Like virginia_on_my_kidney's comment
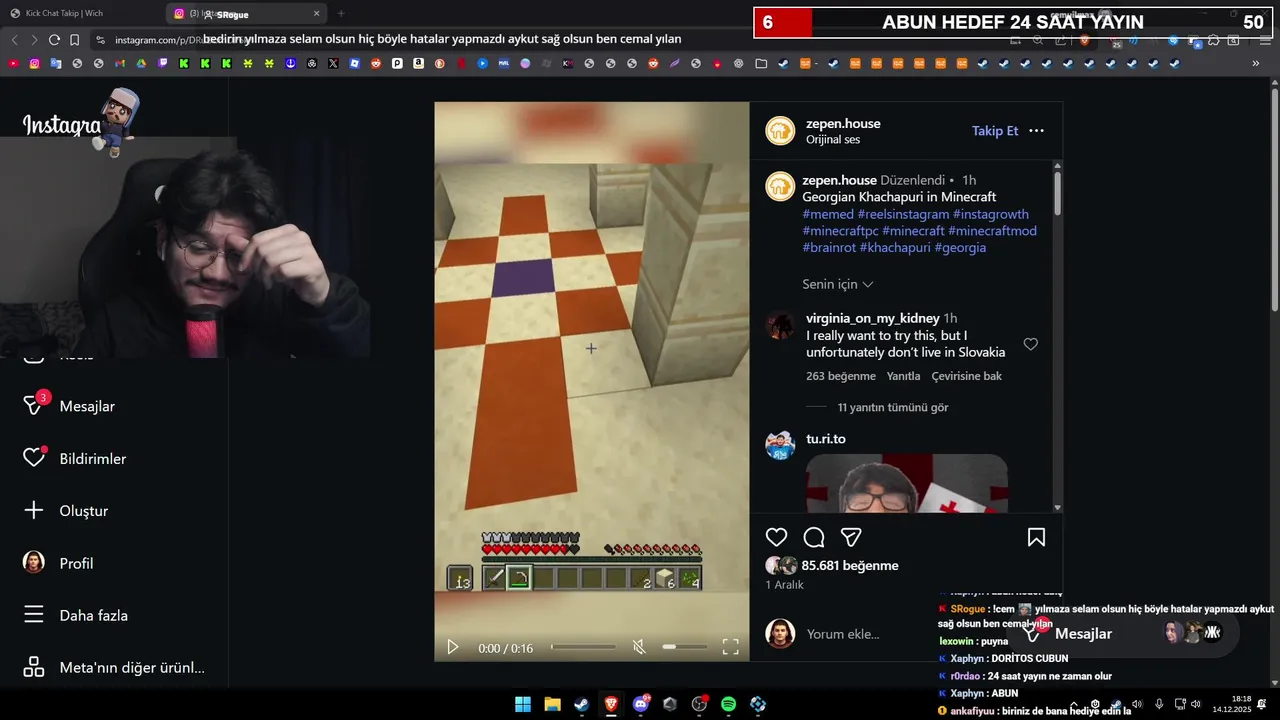The width and height of the screenshot is (1280, 720). tap(1030, 344)
